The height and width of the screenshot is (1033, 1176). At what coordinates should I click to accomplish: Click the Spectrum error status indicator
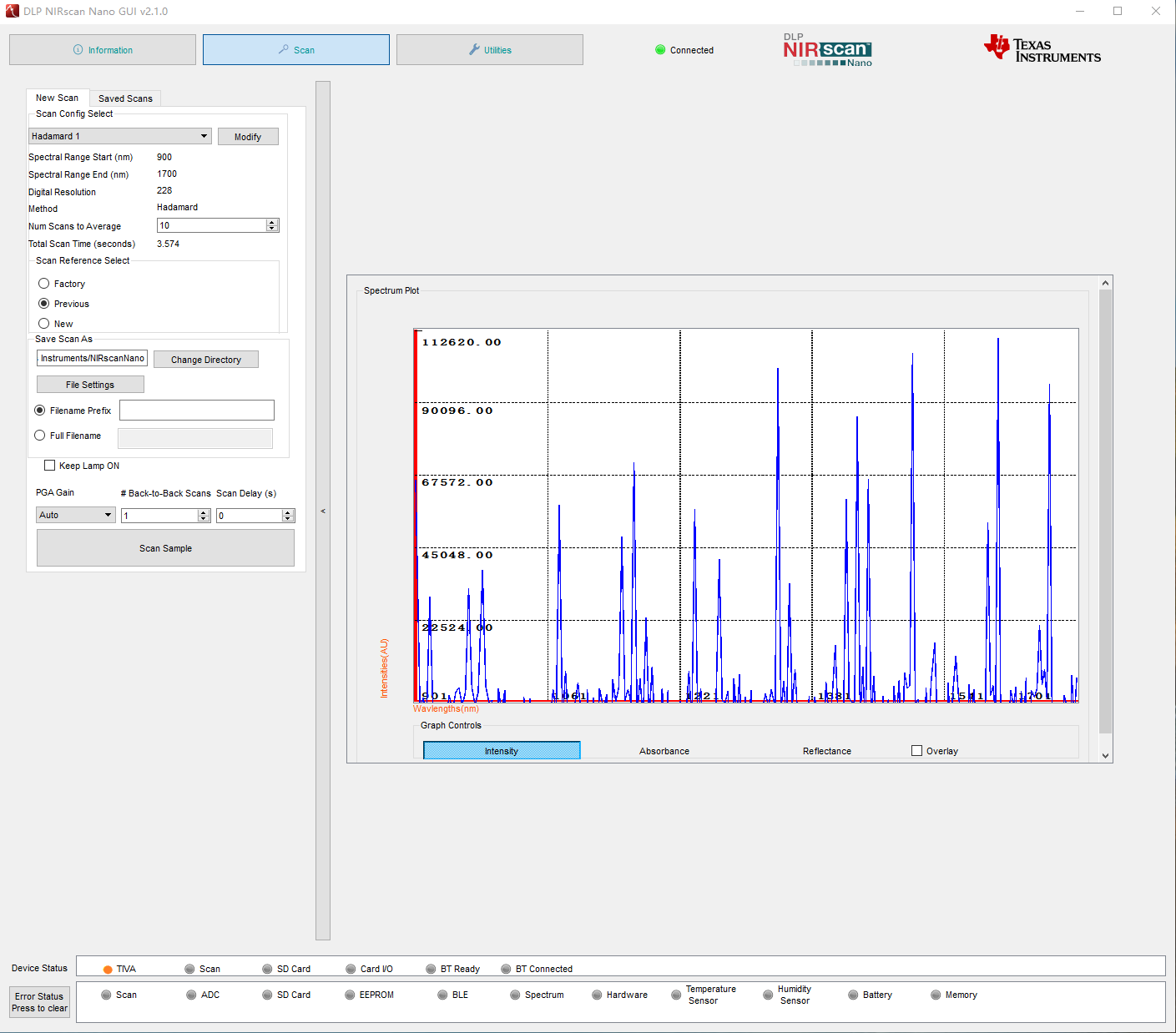[515, 995]
